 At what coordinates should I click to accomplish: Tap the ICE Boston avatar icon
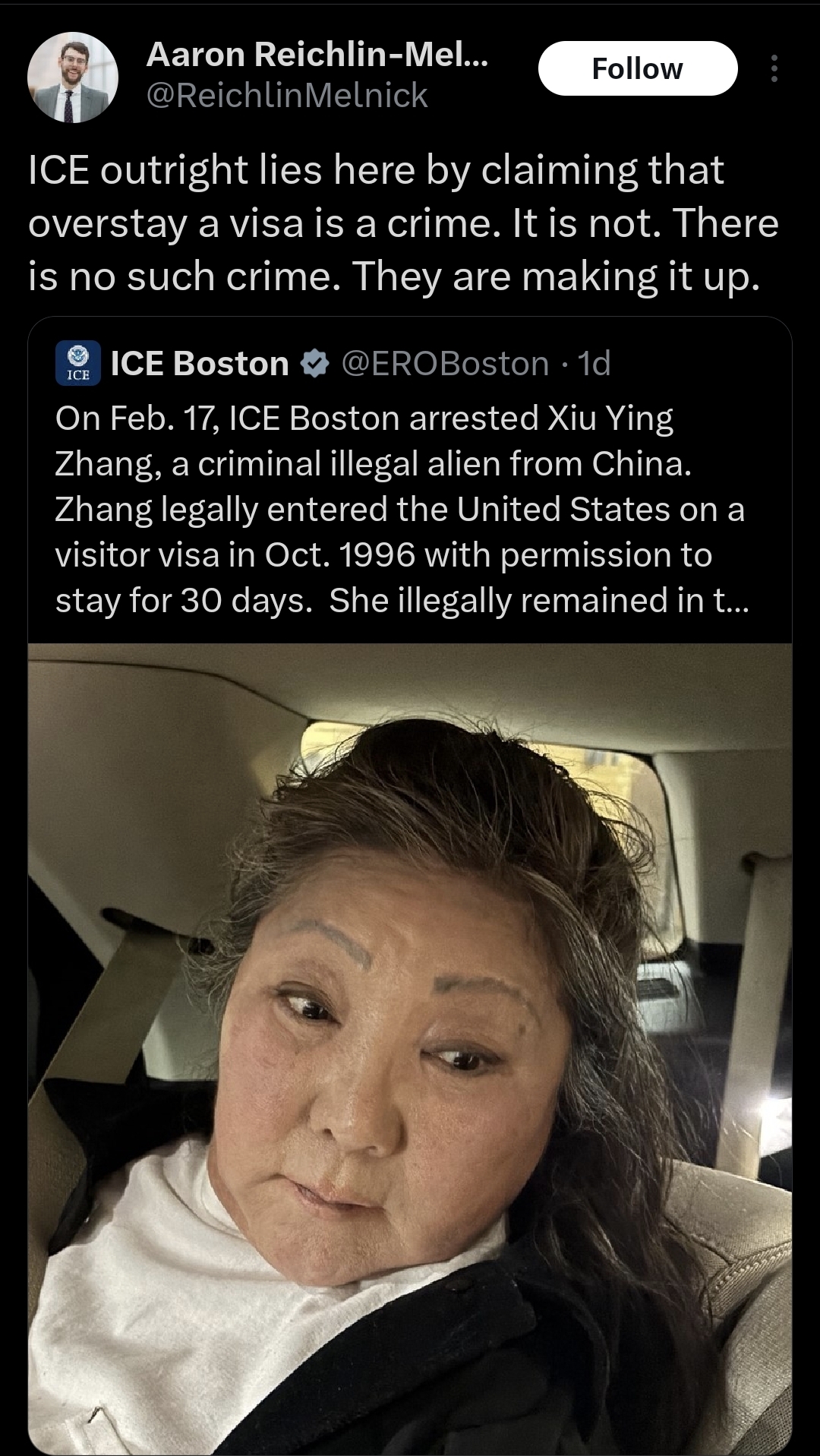coord(78,363)
